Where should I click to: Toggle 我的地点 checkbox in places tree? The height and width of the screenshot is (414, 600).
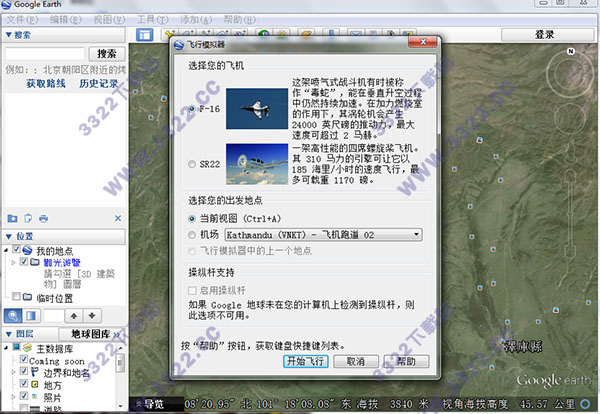16,249
